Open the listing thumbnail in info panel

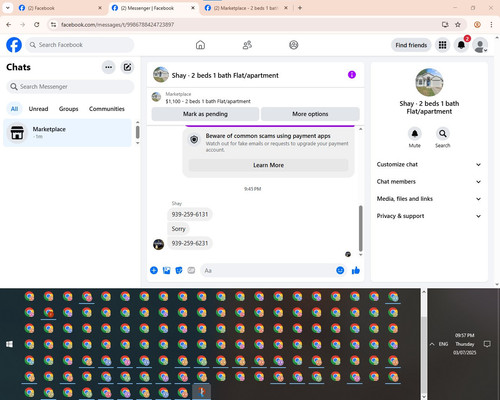coord(429,82)
